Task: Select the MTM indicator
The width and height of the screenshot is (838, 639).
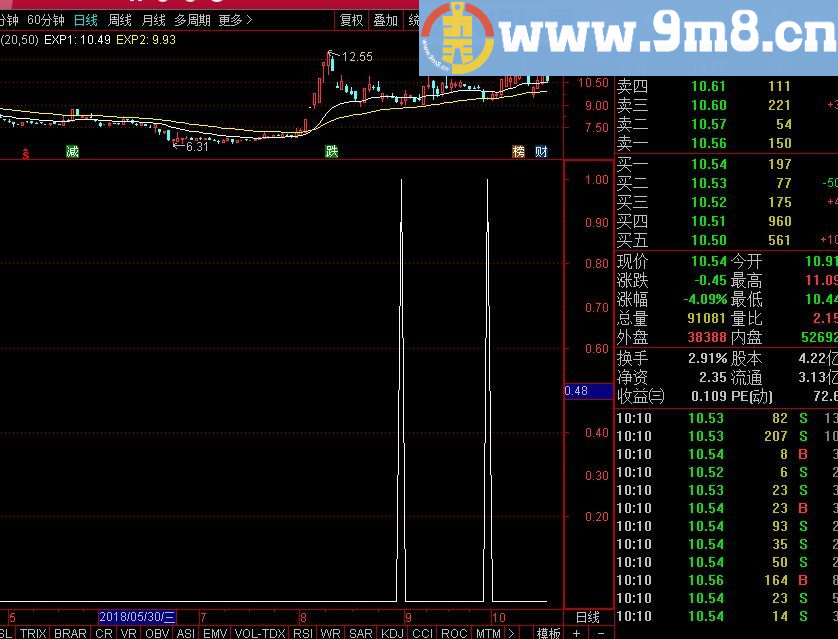Action: (489, 633)
